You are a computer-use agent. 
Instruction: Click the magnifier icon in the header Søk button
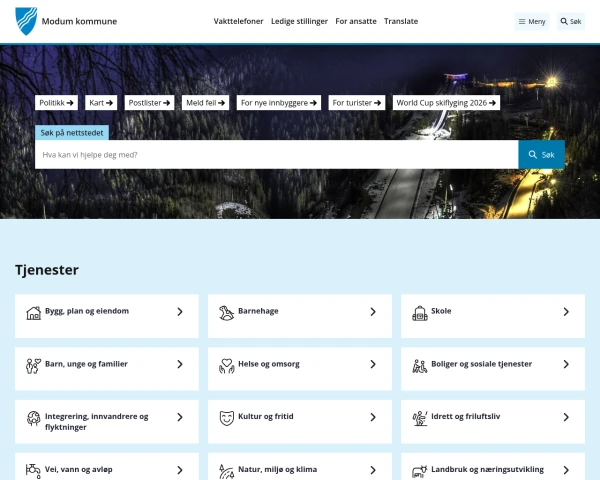pyautogui.click(x=564, y=21)
